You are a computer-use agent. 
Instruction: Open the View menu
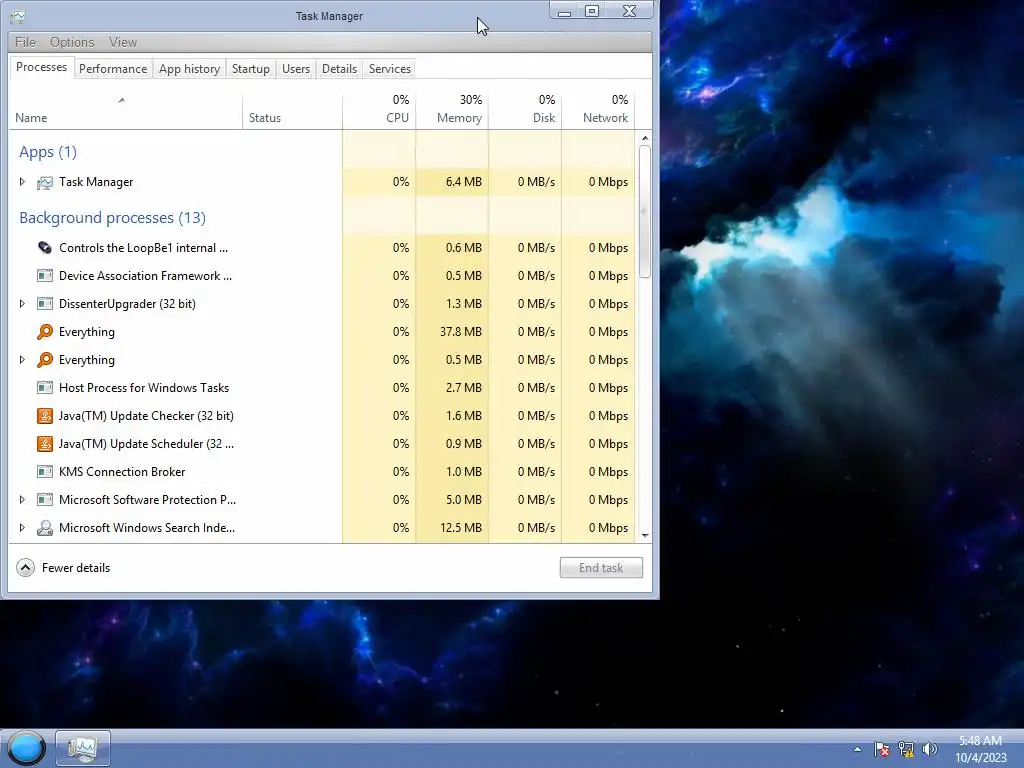123,42
